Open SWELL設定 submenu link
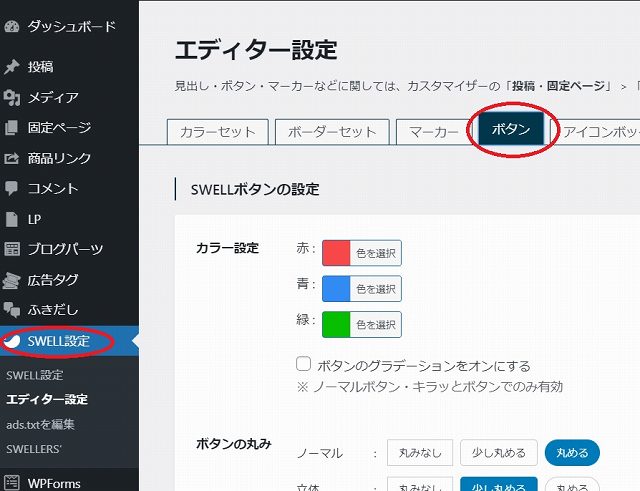The height and width of the screenshot is (491, 640). point(35,375)
